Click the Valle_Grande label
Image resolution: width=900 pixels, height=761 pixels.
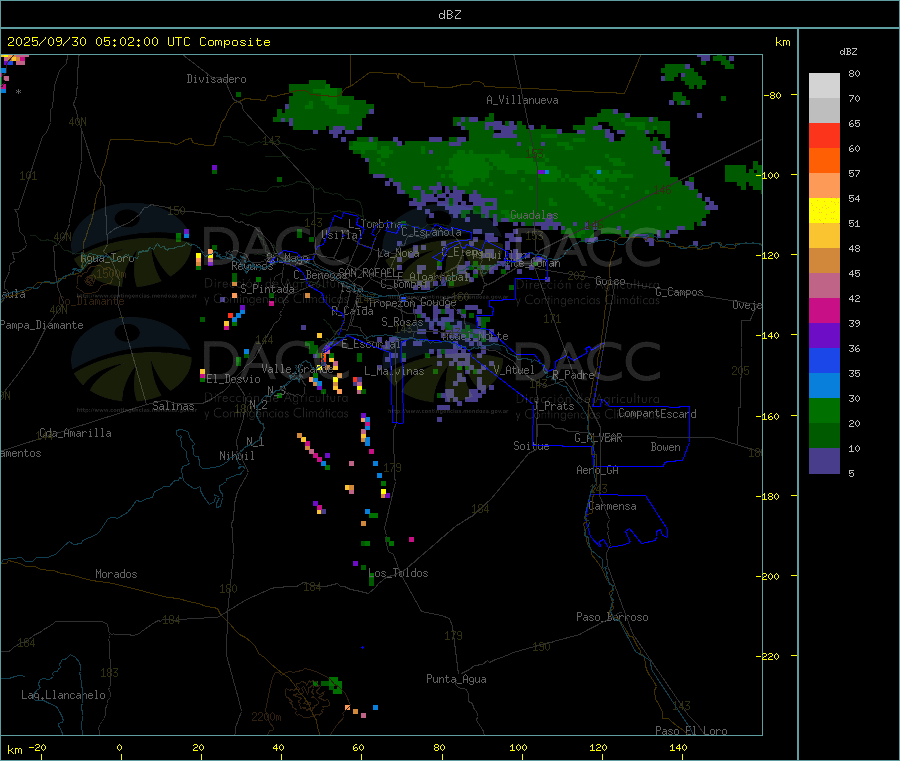click(x=297, y=369)
